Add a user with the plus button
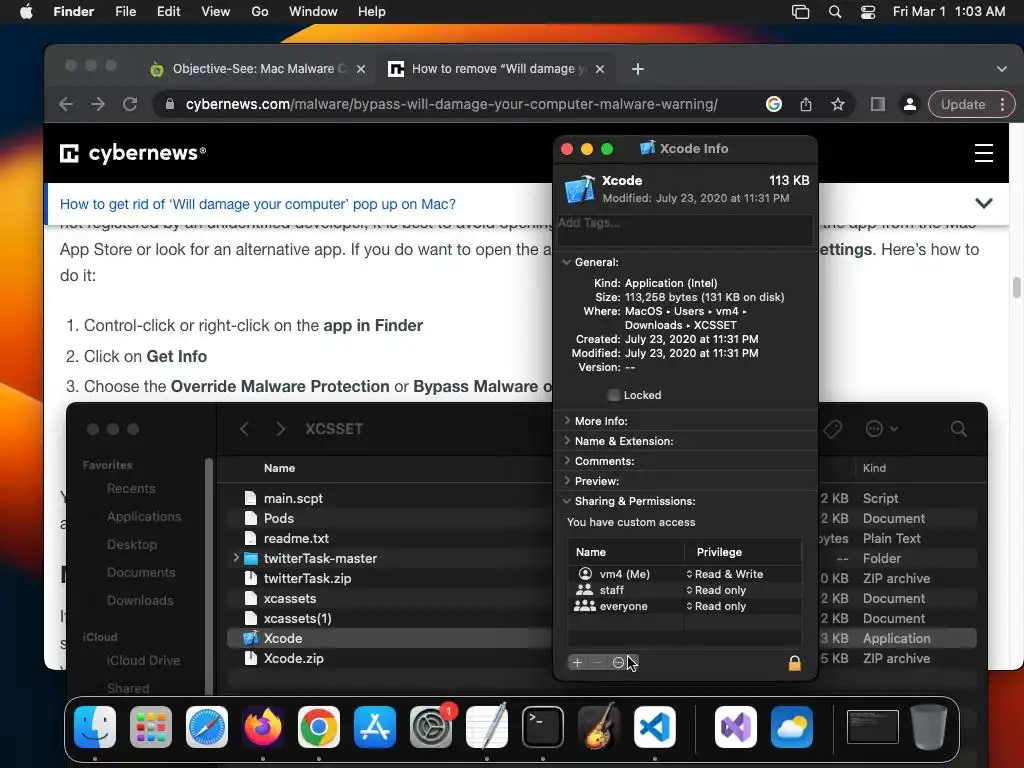Viewport: 1024px width, 768px height. (577, 663)
